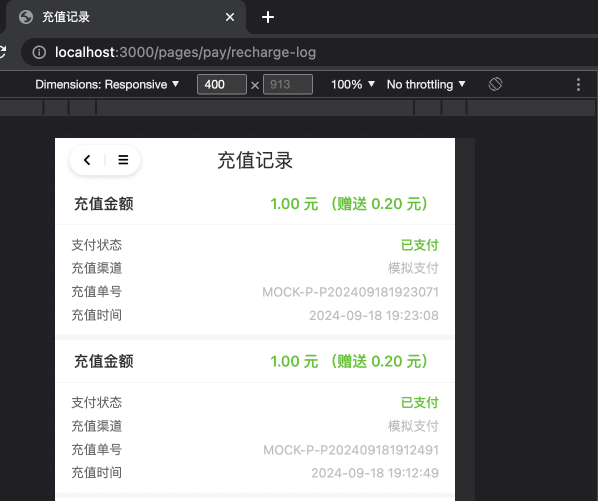Open the No throttling dropdown
The height and width of the screenshot is (501, 598).
coord(426,84)
